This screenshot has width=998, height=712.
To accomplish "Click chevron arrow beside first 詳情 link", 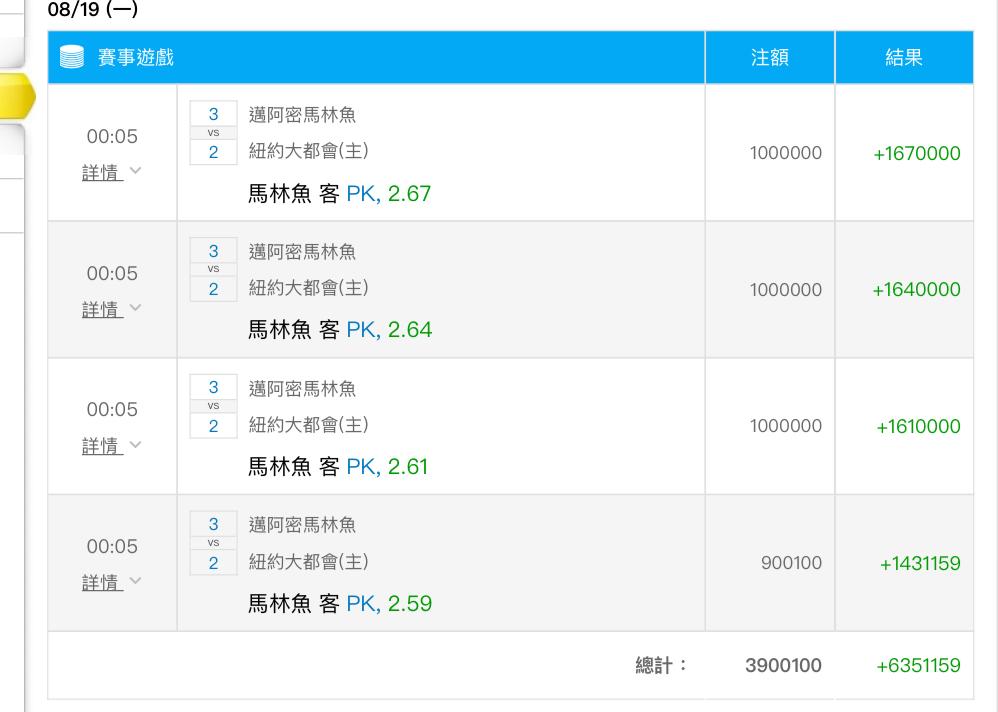I will click(135, 171).
